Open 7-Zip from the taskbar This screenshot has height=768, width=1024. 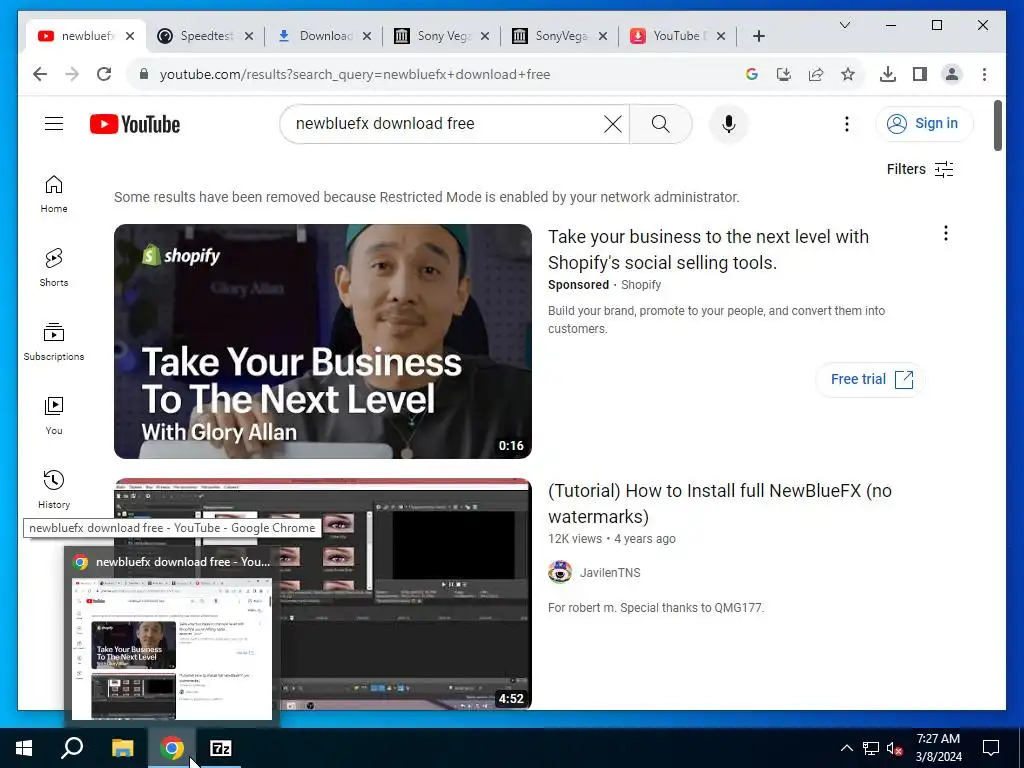point(221,748)
